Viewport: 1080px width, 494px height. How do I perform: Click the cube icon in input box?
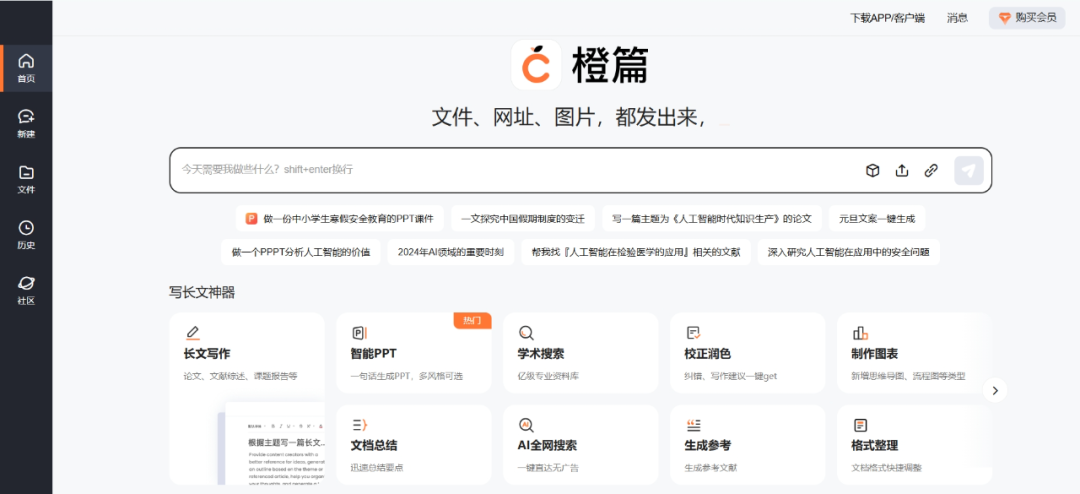[x=873, y=171]
